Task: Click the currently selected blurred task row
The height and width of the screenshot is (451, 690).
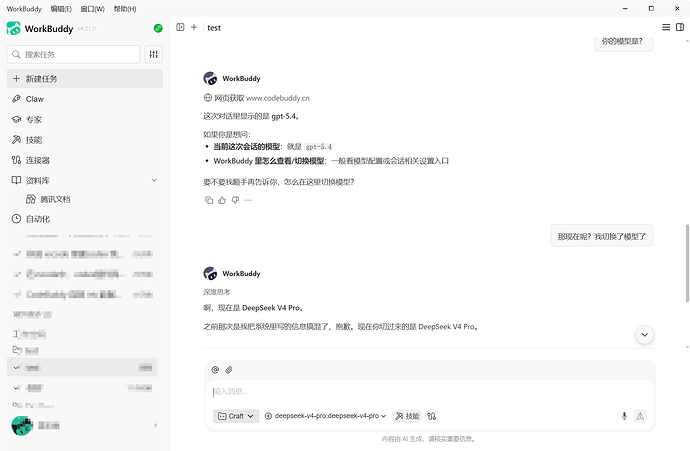Action: click(82, 367)
